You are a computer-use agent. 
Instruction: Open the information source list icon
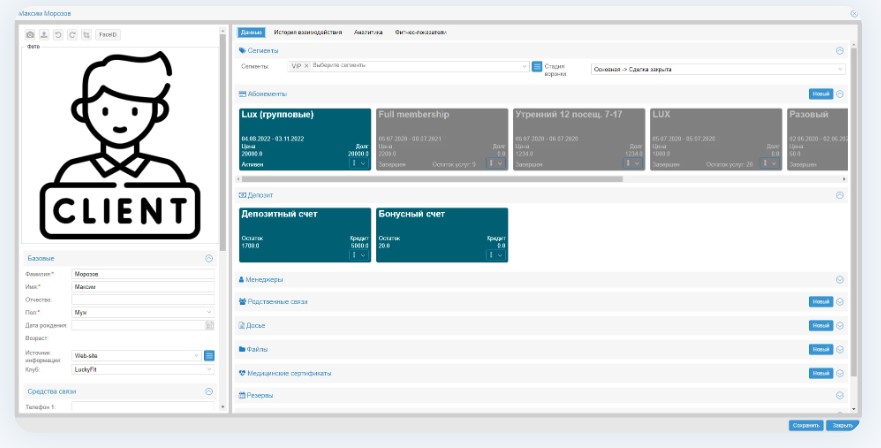(x=209, y=355)
